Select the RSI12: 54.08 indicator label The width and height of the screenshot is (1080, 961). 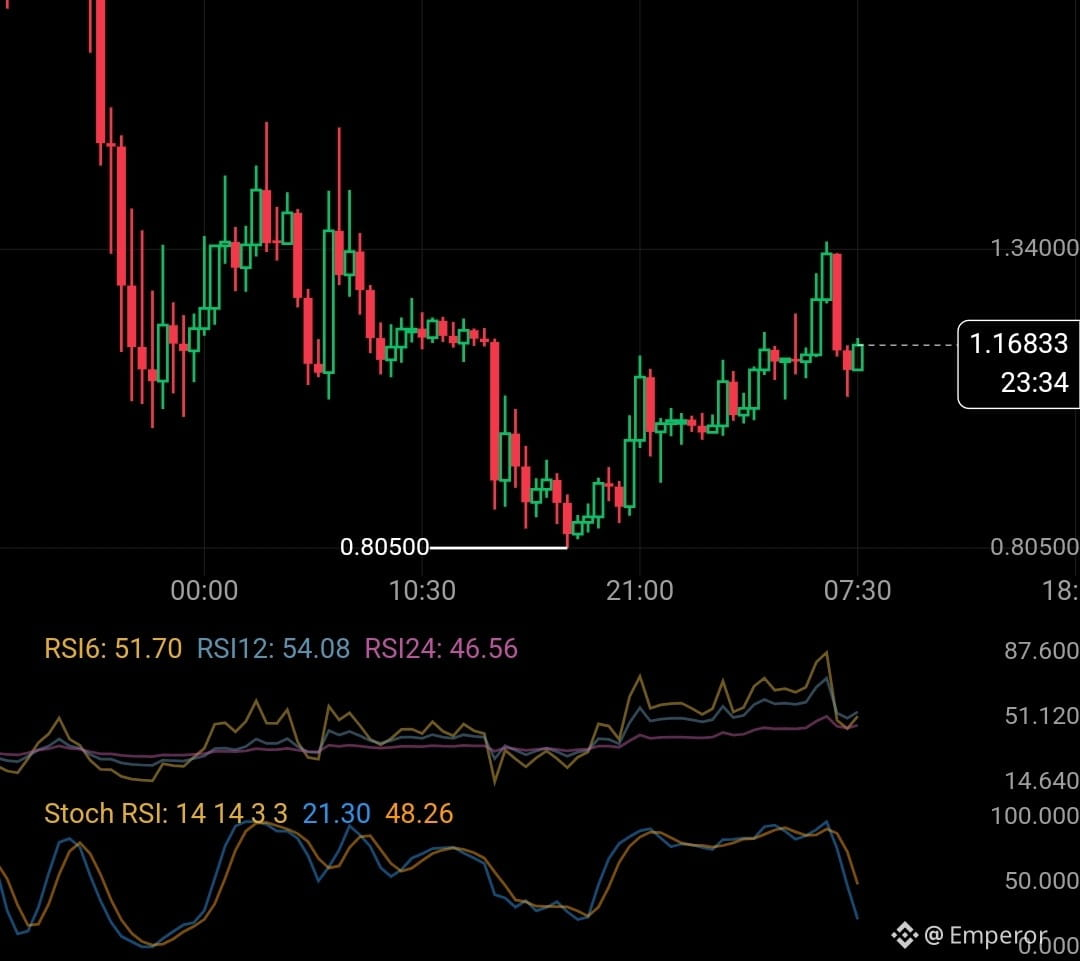pos(273,648)
